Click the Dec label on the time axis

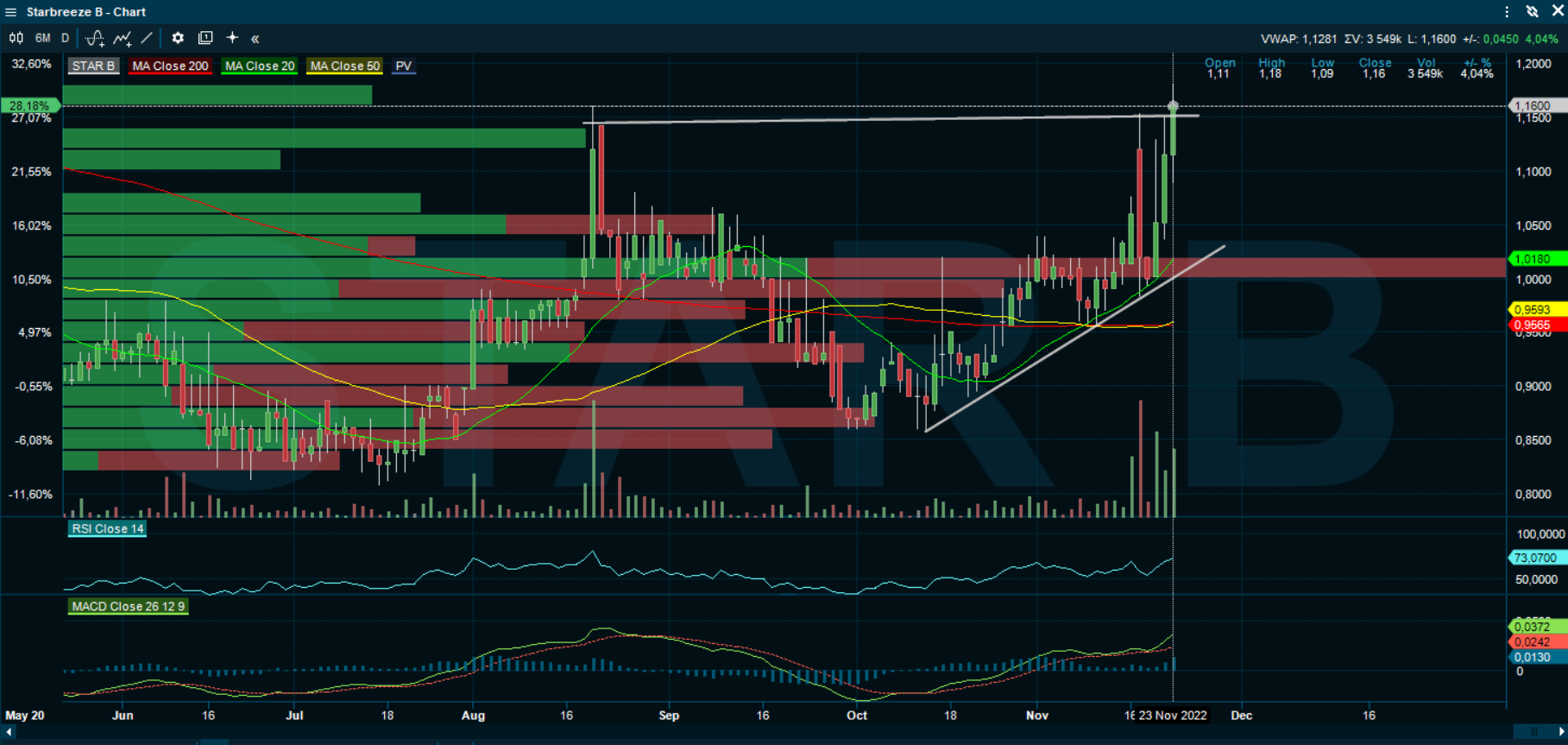[1241, 716]
